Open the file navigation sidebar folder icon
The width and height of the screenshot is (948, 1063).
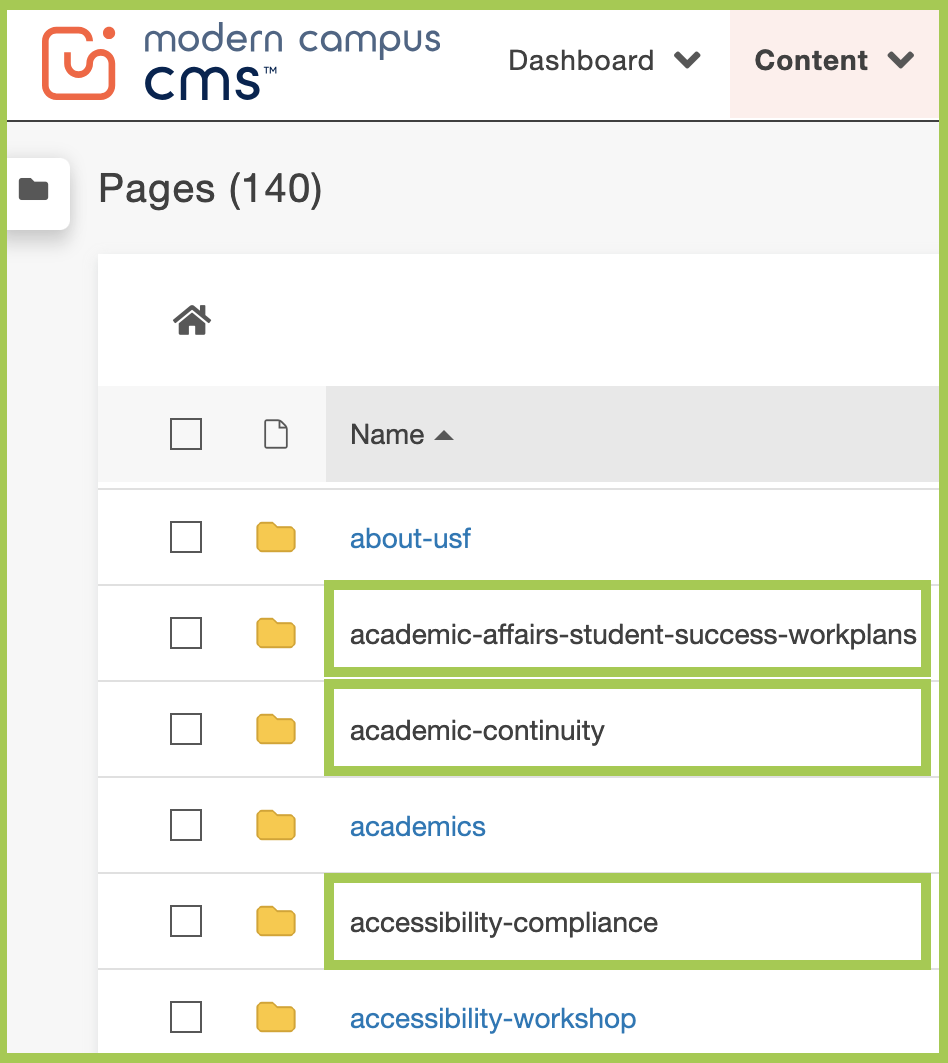(x=33, y=190)
